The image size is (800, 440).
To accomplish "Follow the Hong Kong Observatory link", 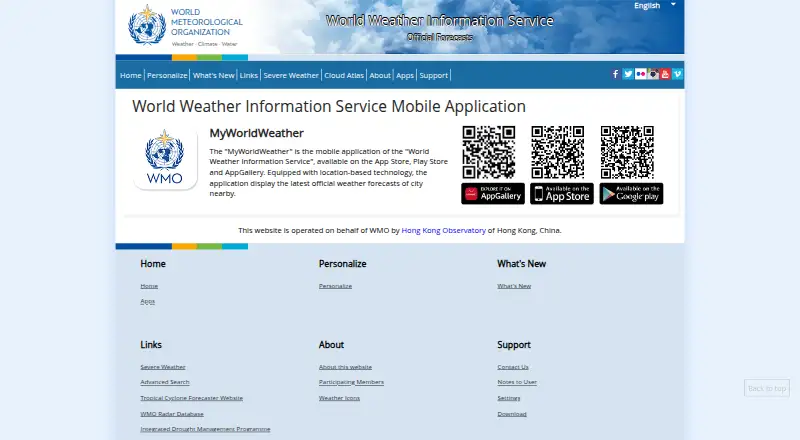I will click(443, 230).
